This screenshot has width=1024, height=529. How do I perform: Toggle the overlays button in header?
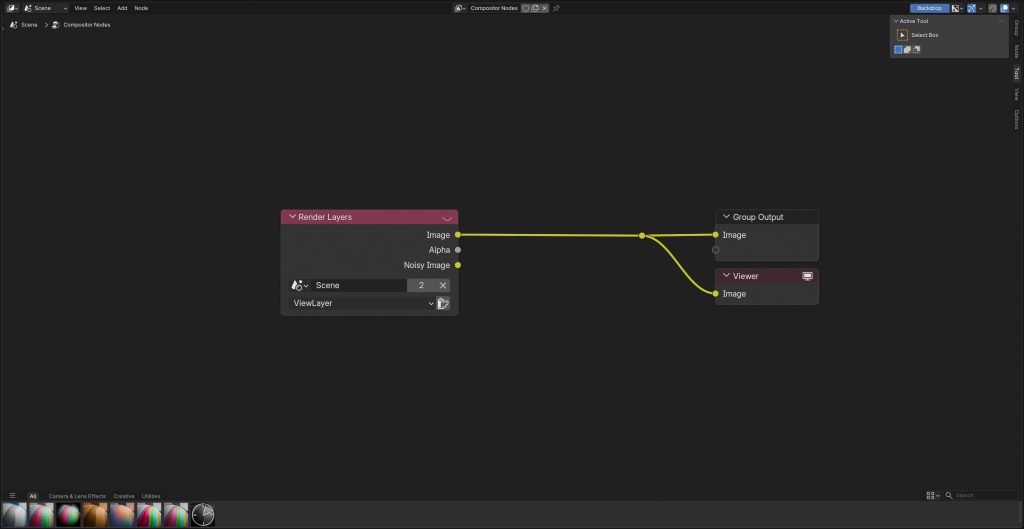click(1005, 8)
